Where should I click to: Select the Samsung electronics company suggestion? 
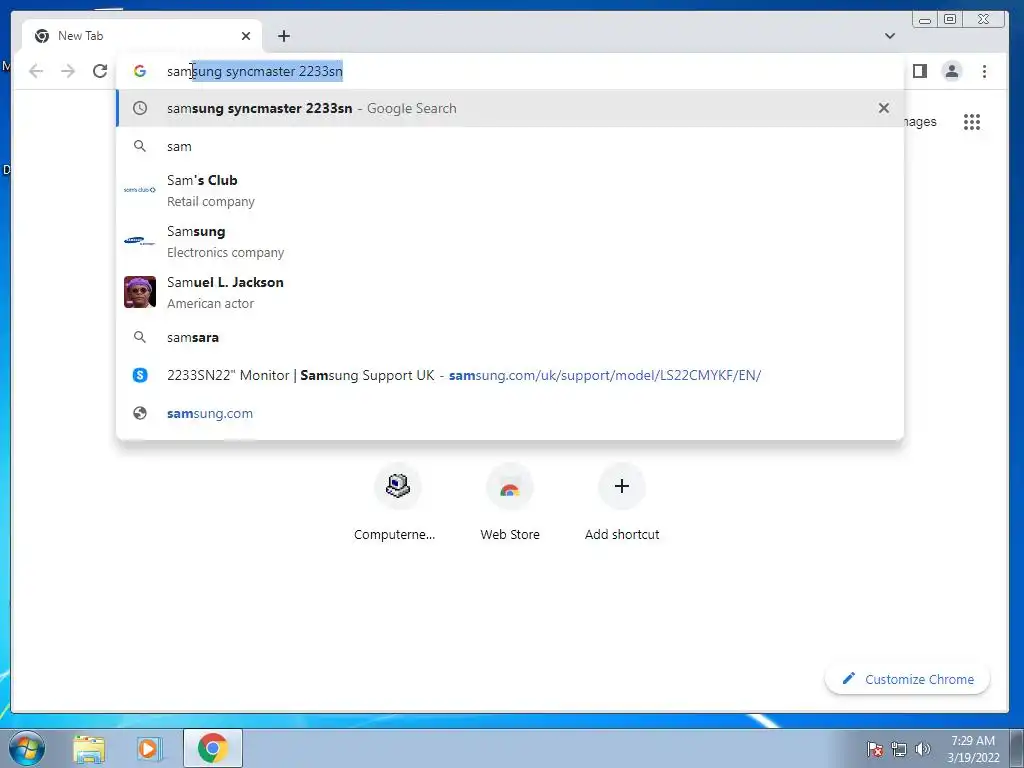[510, 241]
